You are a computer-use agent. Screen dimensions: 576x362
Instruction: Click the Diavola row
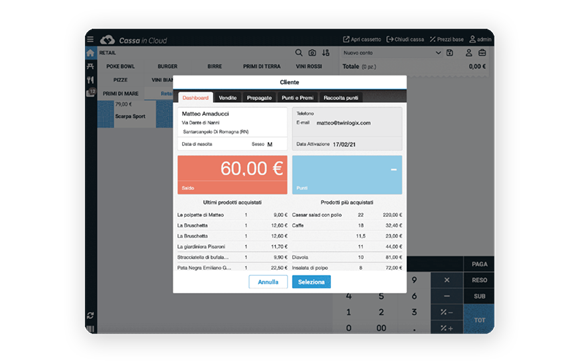(x=347, y=257)
